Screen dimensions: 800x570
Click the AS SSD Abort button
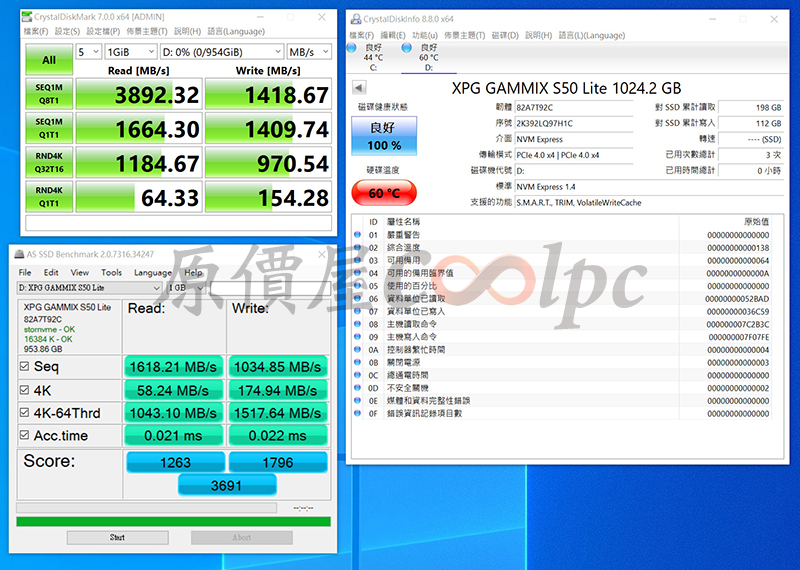(242, 537)
